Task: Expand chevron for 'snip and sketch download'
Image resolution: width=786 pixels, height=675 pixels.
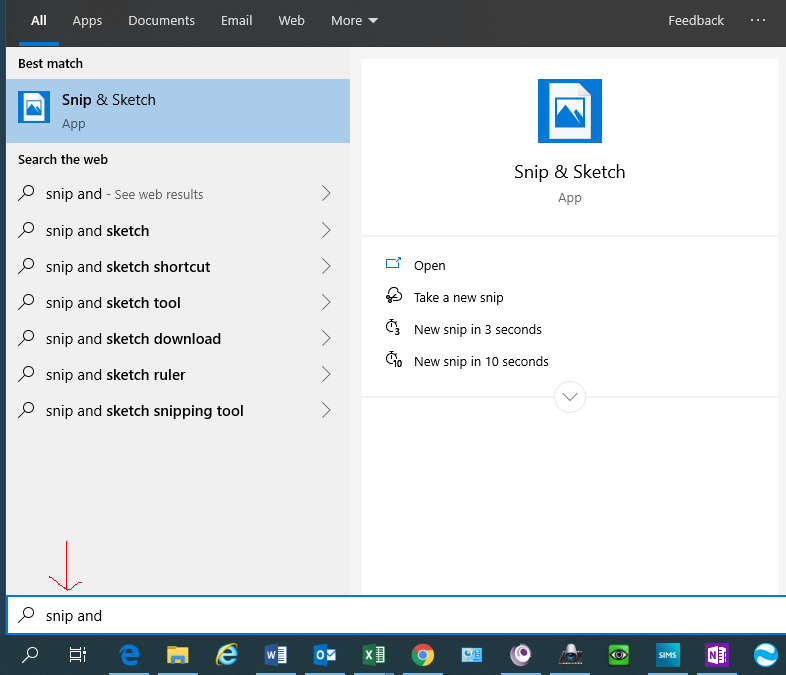Action: (326, 338)
